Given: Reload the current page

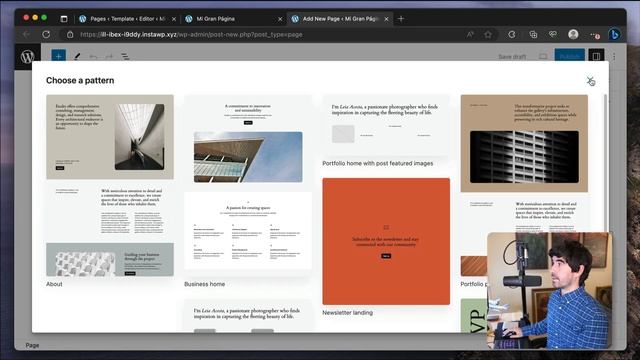Looking at the screenshot, I should point(46,35).
